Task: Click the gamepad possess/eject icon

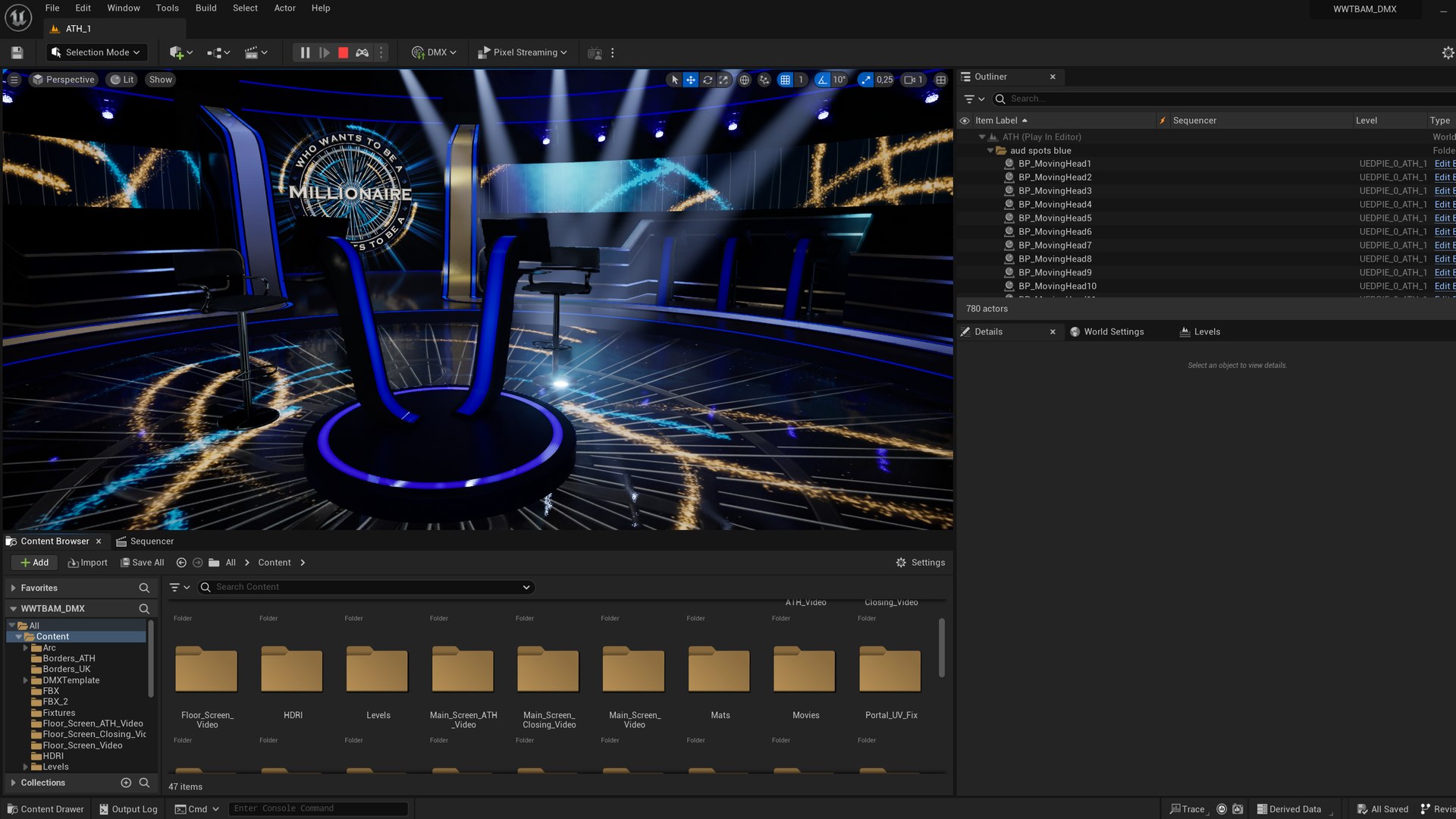Action: (x=362, y=52)
